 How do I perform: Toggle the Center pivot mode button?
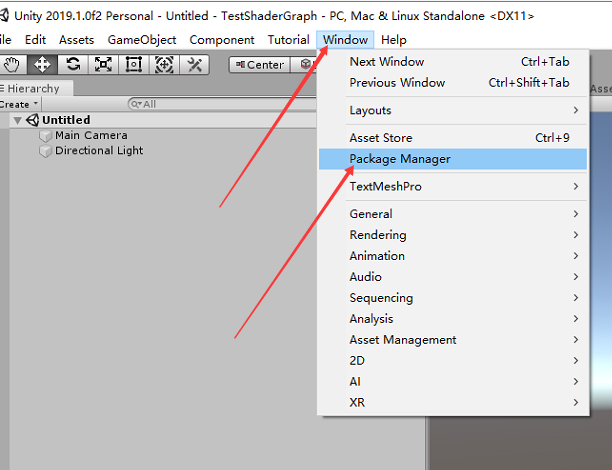(x=260, y=64)
